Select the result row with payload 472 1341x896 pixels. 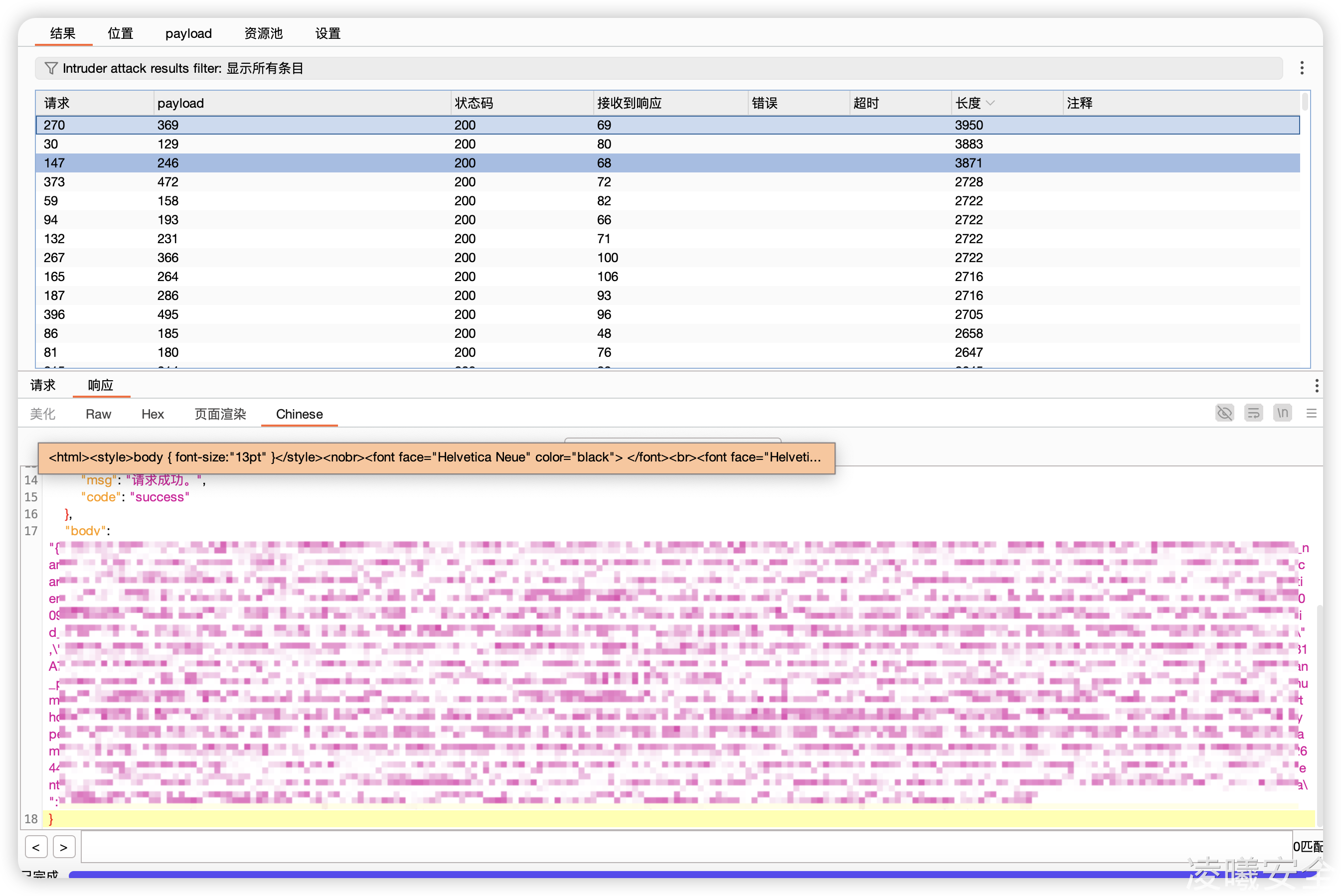[168, 182]
